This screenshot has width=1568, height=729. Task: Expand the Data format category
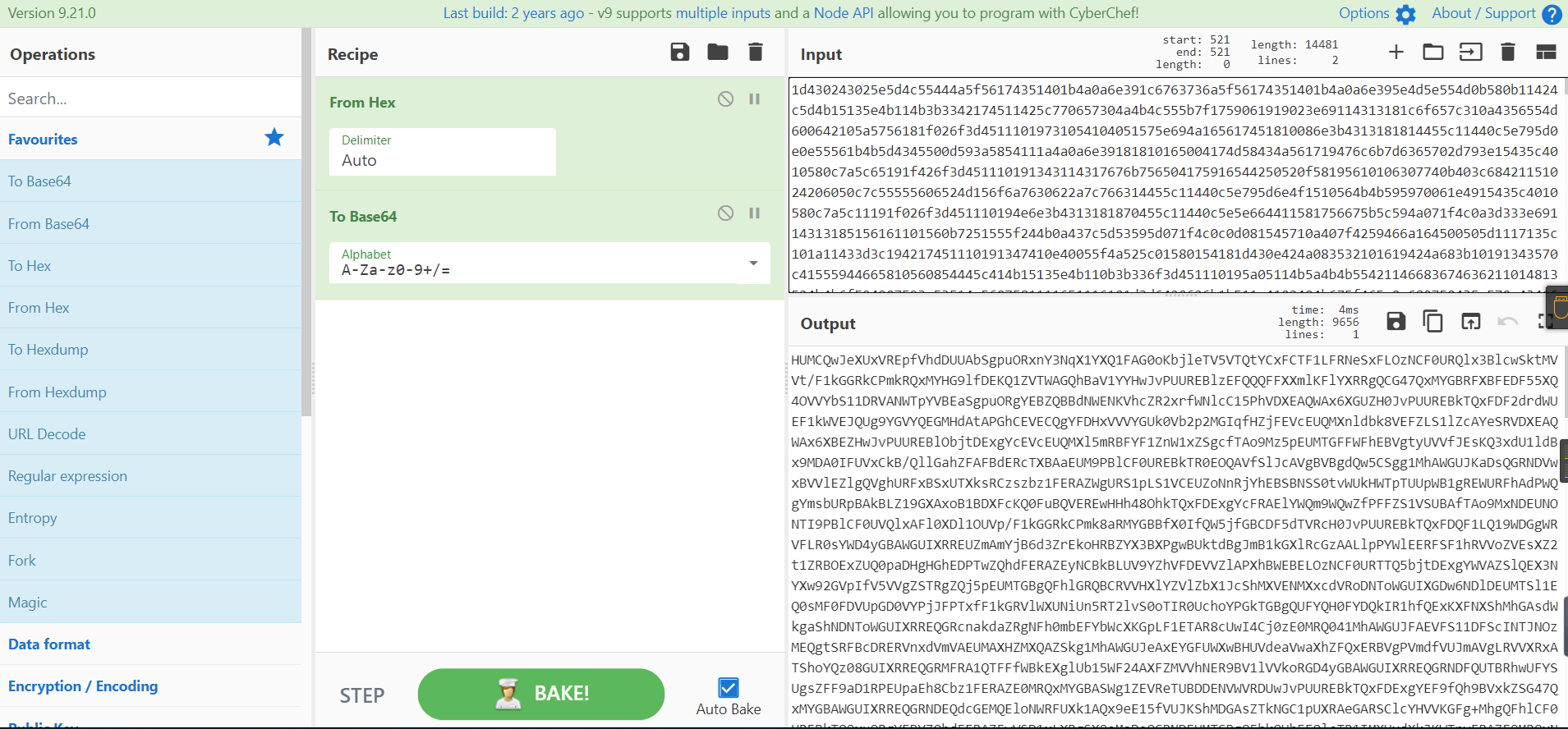[x=49, y=644]
